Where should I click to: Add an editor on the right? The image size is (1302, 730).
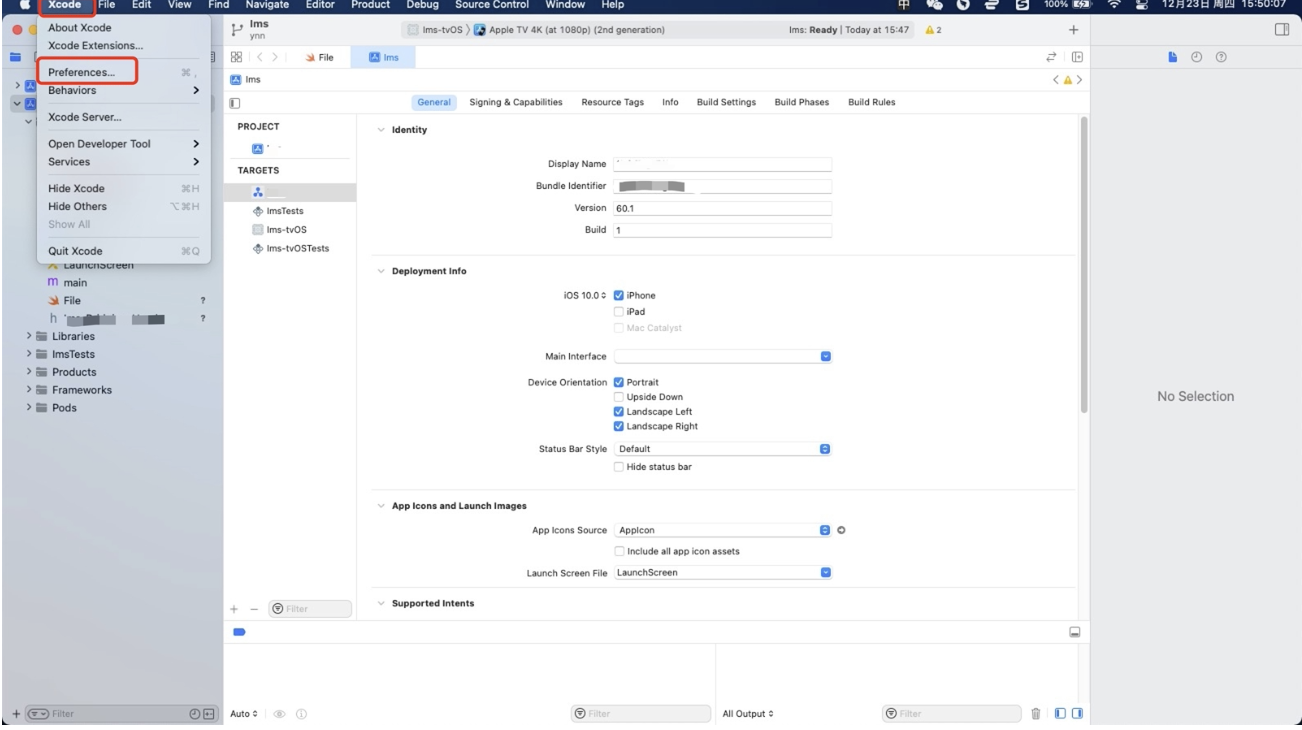pyautogui.click(x=1076, y=57)
